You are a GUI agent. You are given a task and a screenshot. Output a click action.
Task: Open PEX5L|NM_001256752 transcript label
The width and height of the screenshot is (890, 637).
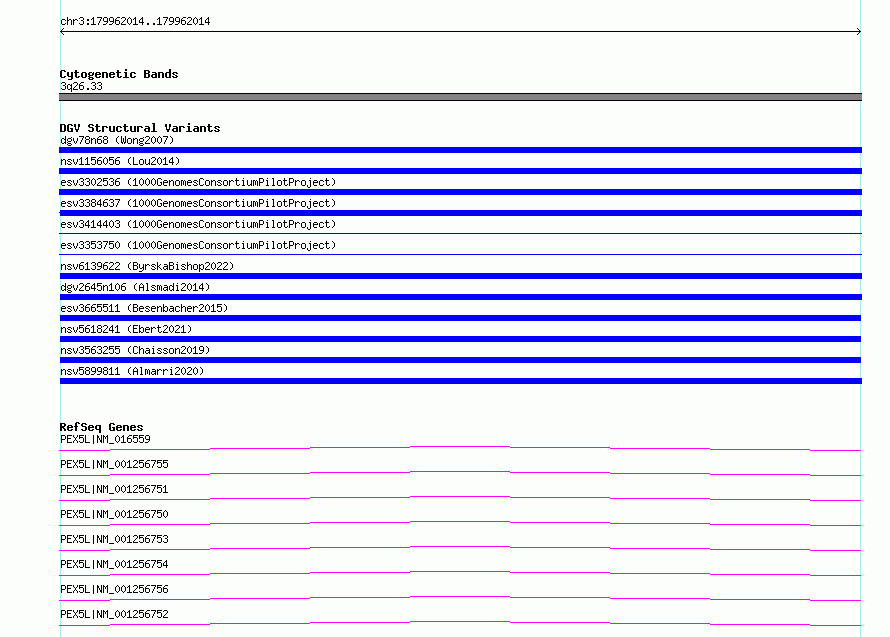point(114,614)
